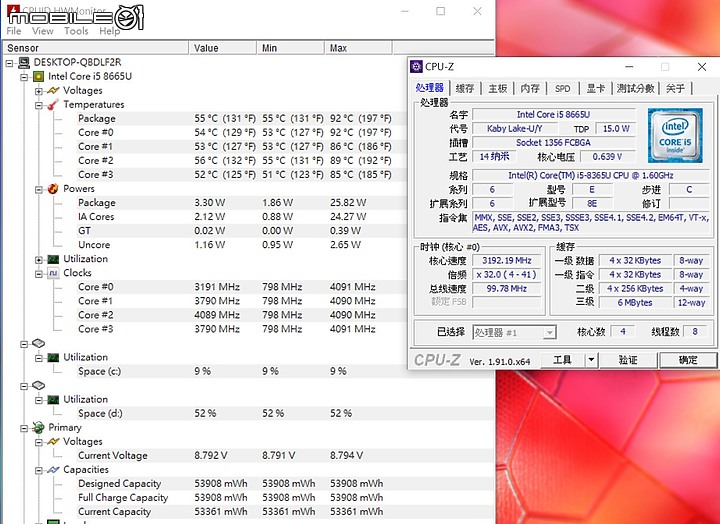Image resolution: width=720 pixels, height=524 pixels.
Task: Click the Utilization icon above Space (d:)
Action: [53, 400]
